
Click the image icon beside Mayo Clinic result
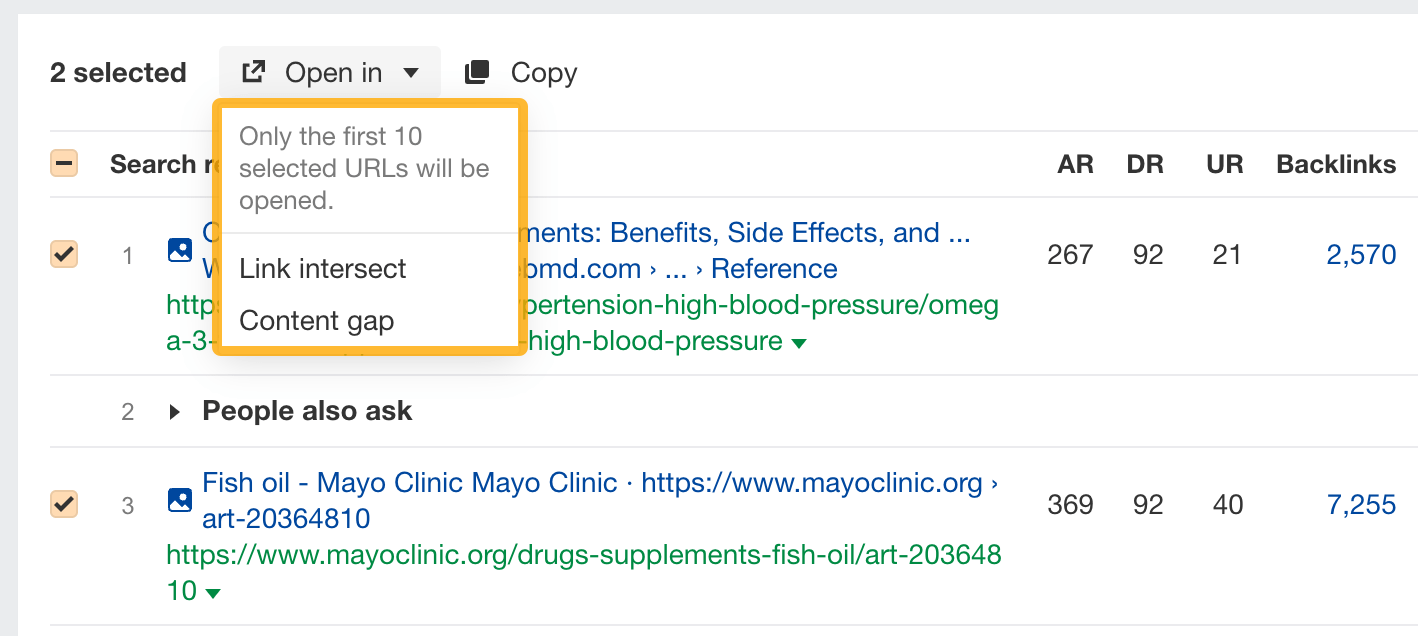click(180, 499)
